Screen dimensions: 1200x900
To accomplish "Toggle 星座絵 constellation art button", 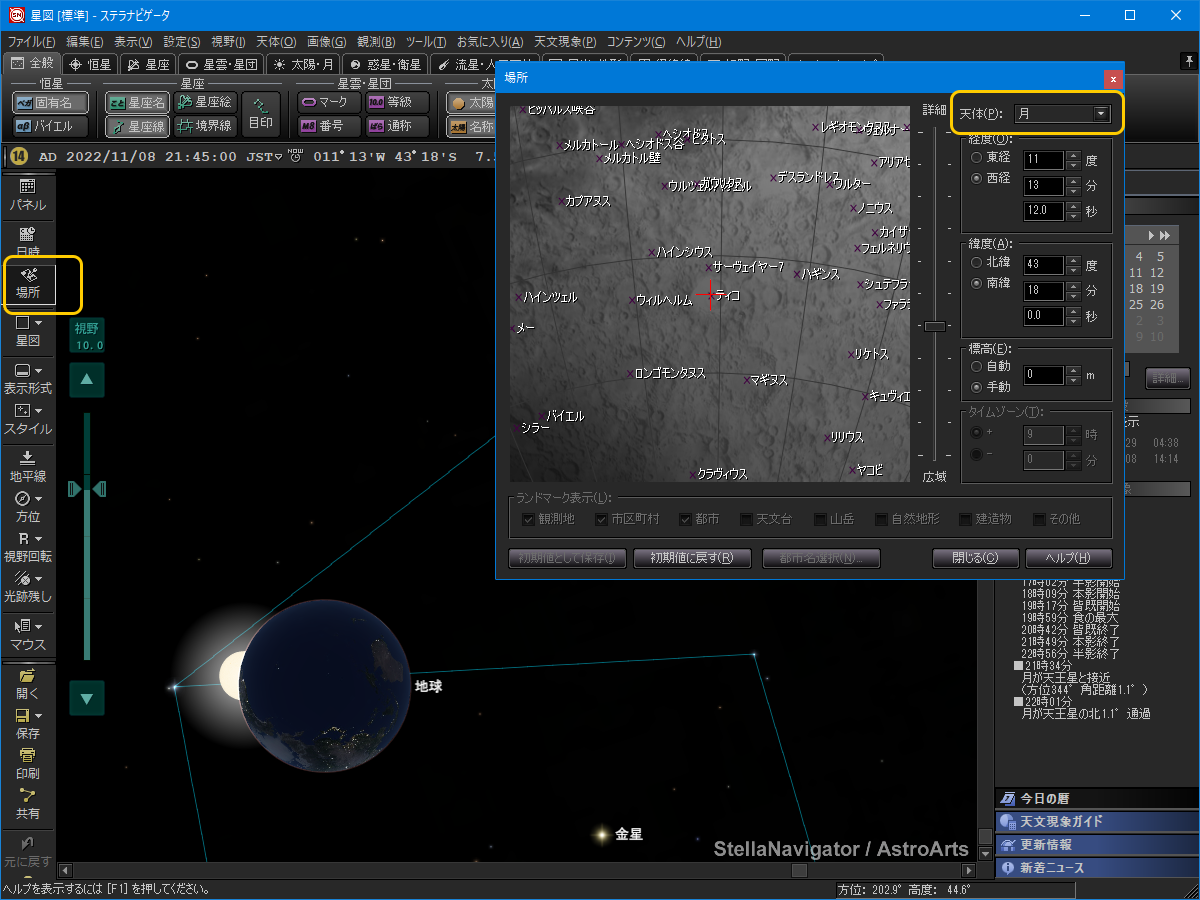I will click(x=205, y=102).
